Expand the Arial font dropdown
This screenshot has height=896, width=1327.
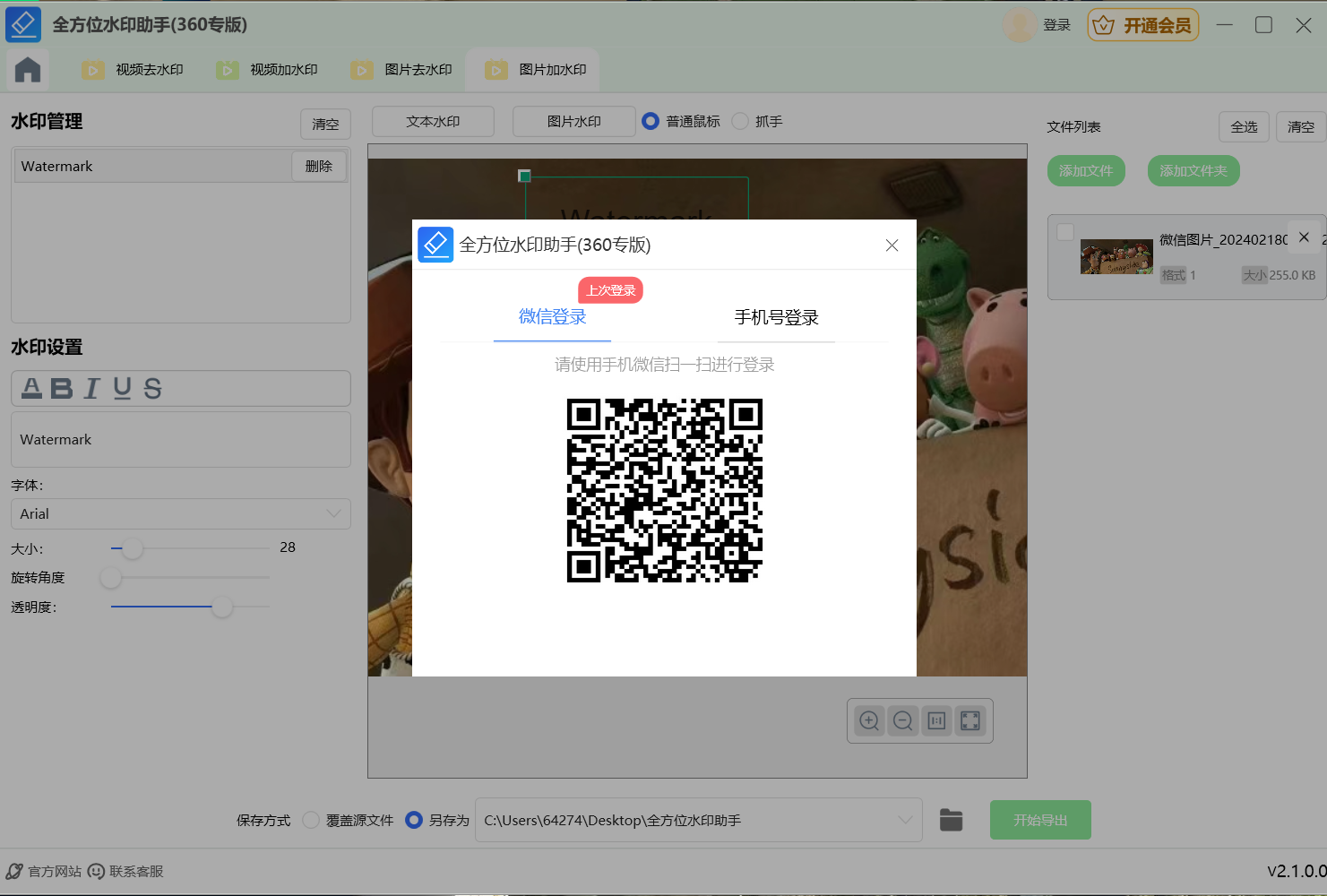coord(333,513)
